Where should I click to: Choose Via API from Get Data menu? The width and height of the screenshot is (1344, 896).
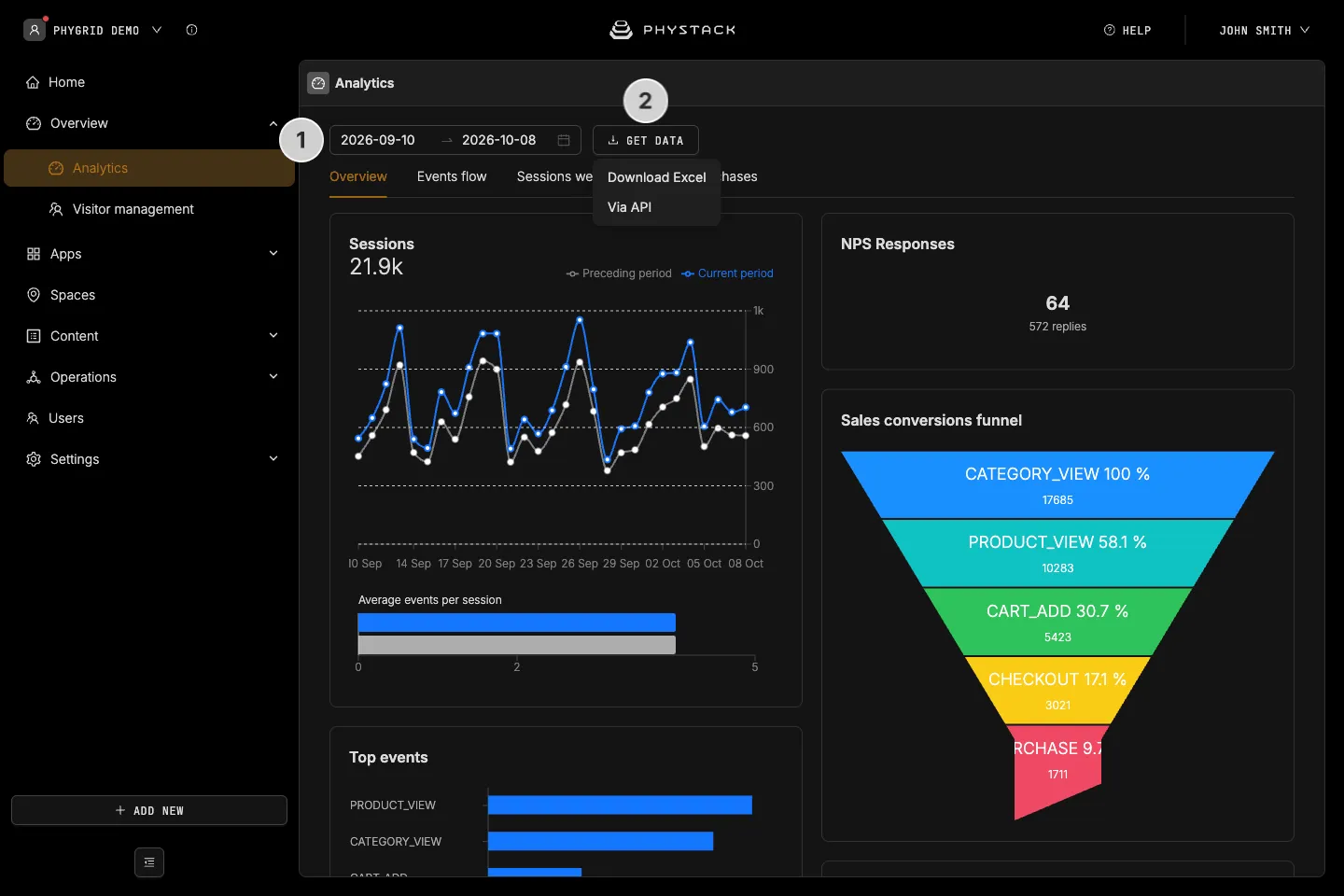657,207
